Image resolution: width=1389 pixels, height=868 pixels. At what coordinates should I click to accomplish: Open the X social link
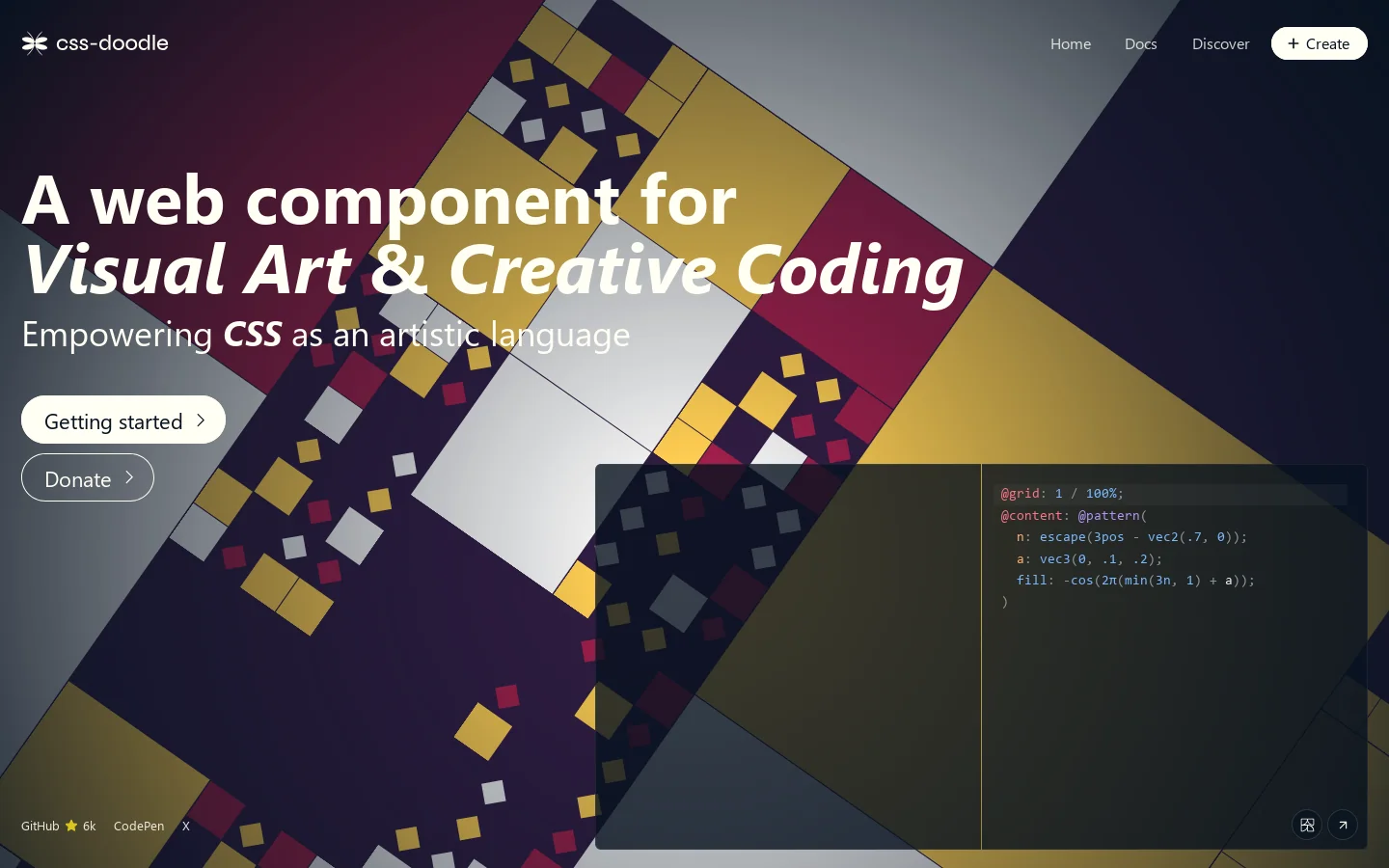(186, 826)
